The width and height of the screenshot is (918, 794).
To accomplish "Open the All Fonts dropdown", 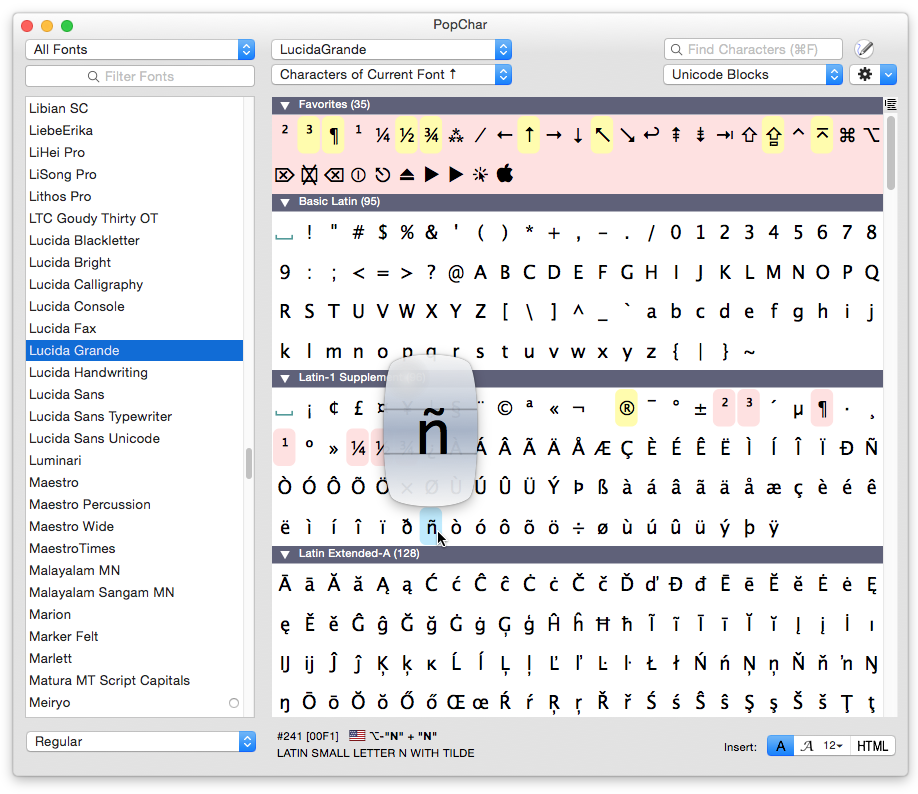I will pyautogui.click(x=140, y=50).
